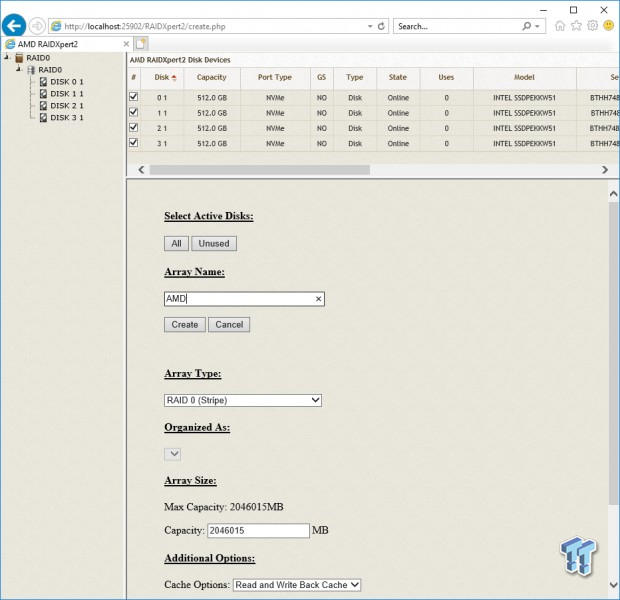620x600 pixels.
Task: Click the DISK 1 1 drive icon
Action: 43,94
